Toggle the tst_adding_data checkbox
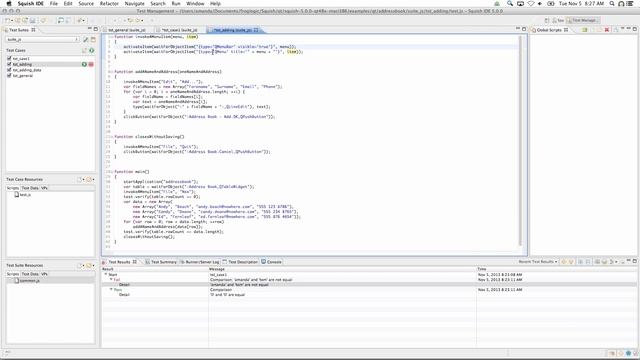The width and height of the screenshot is (640, 360). (x=9, y=70)
